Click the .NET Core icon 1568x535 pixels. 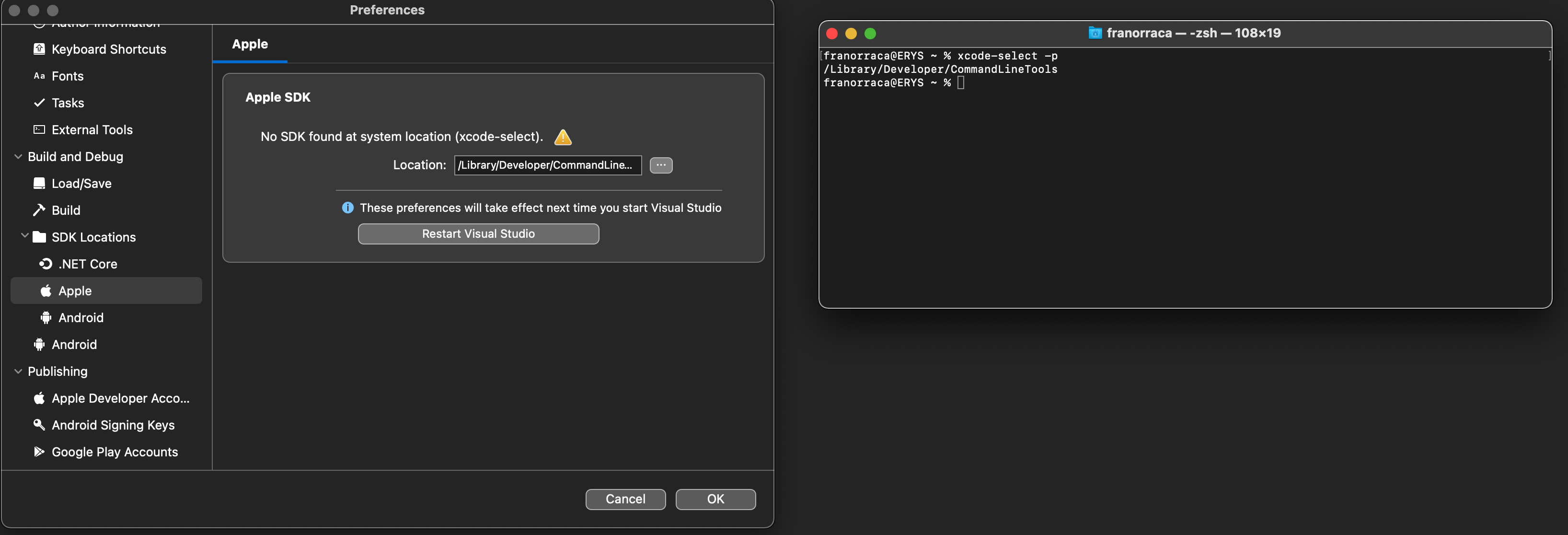click(46, 264)
